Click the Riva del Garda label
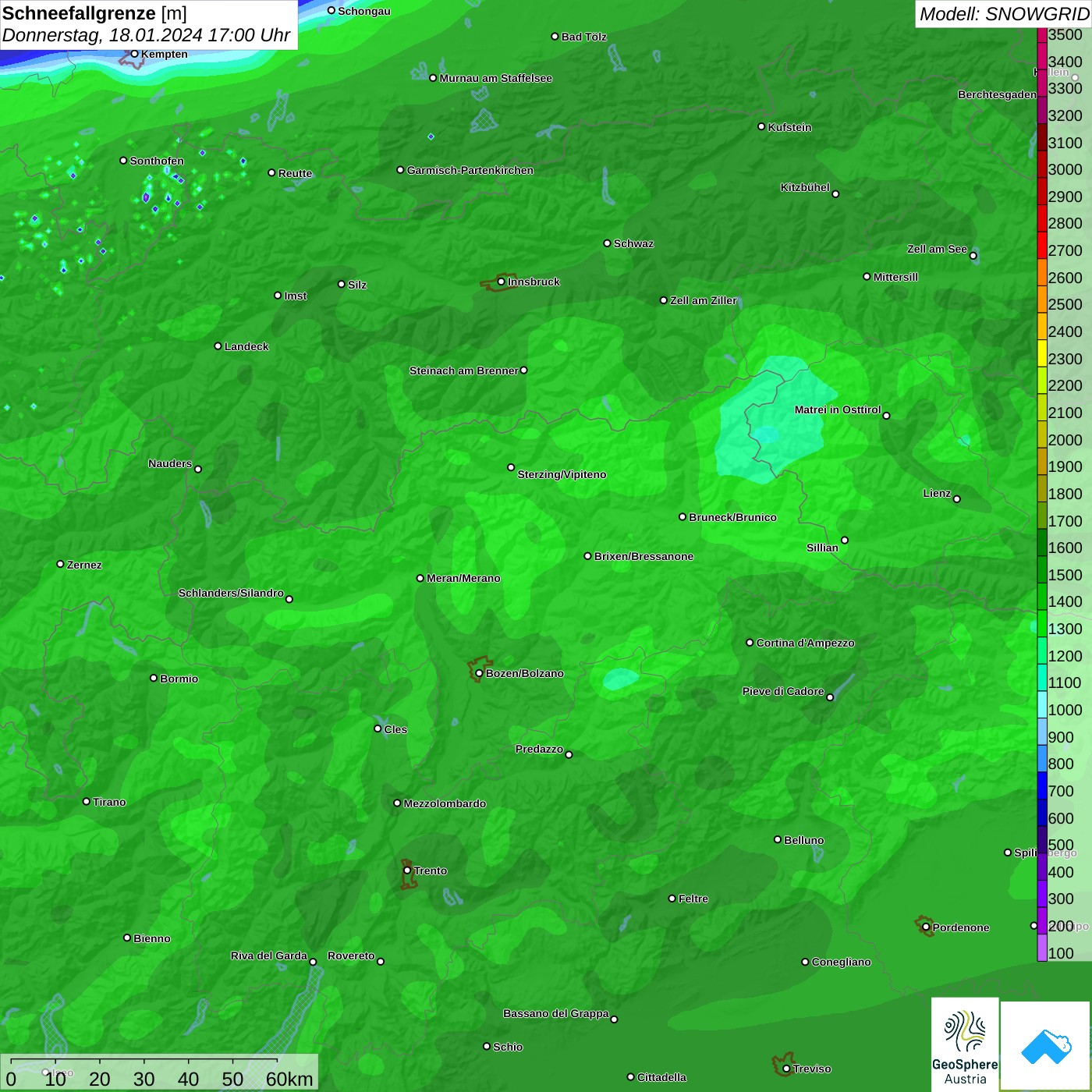This screenshot has height=1092, width=1092. [269, 955]
